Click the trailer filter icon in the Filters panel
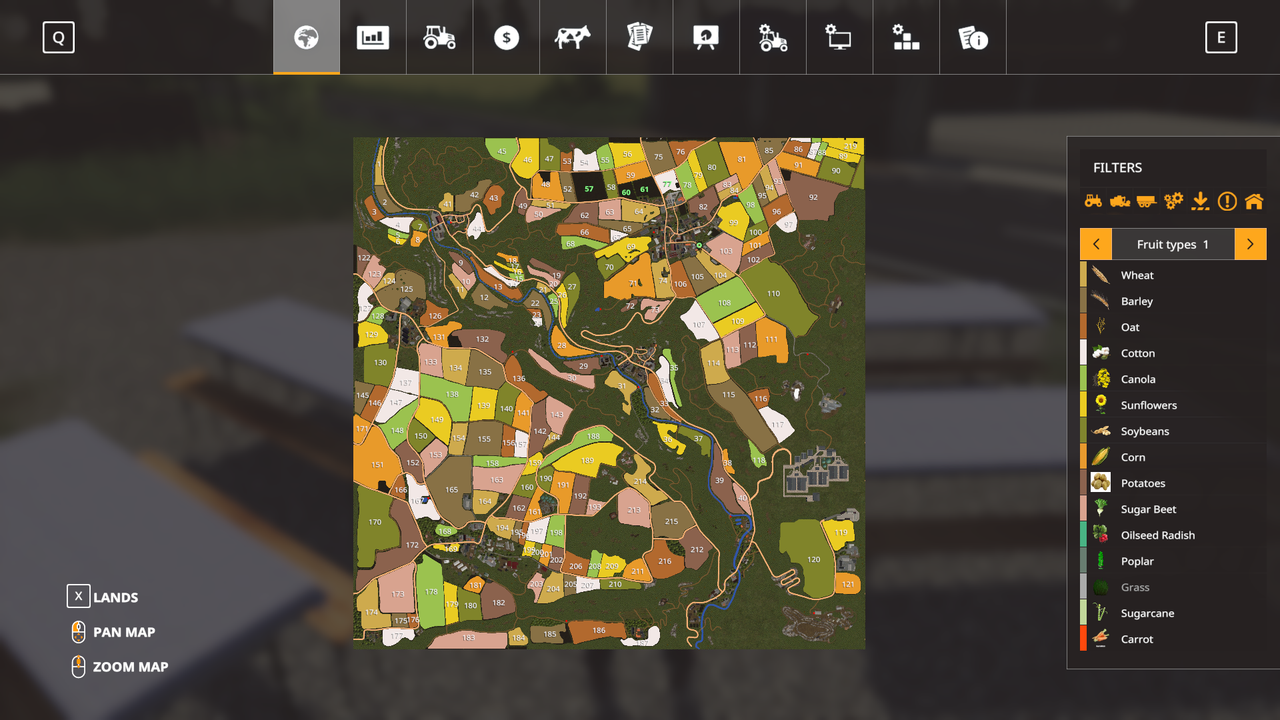 click(x=1146, y=200)
